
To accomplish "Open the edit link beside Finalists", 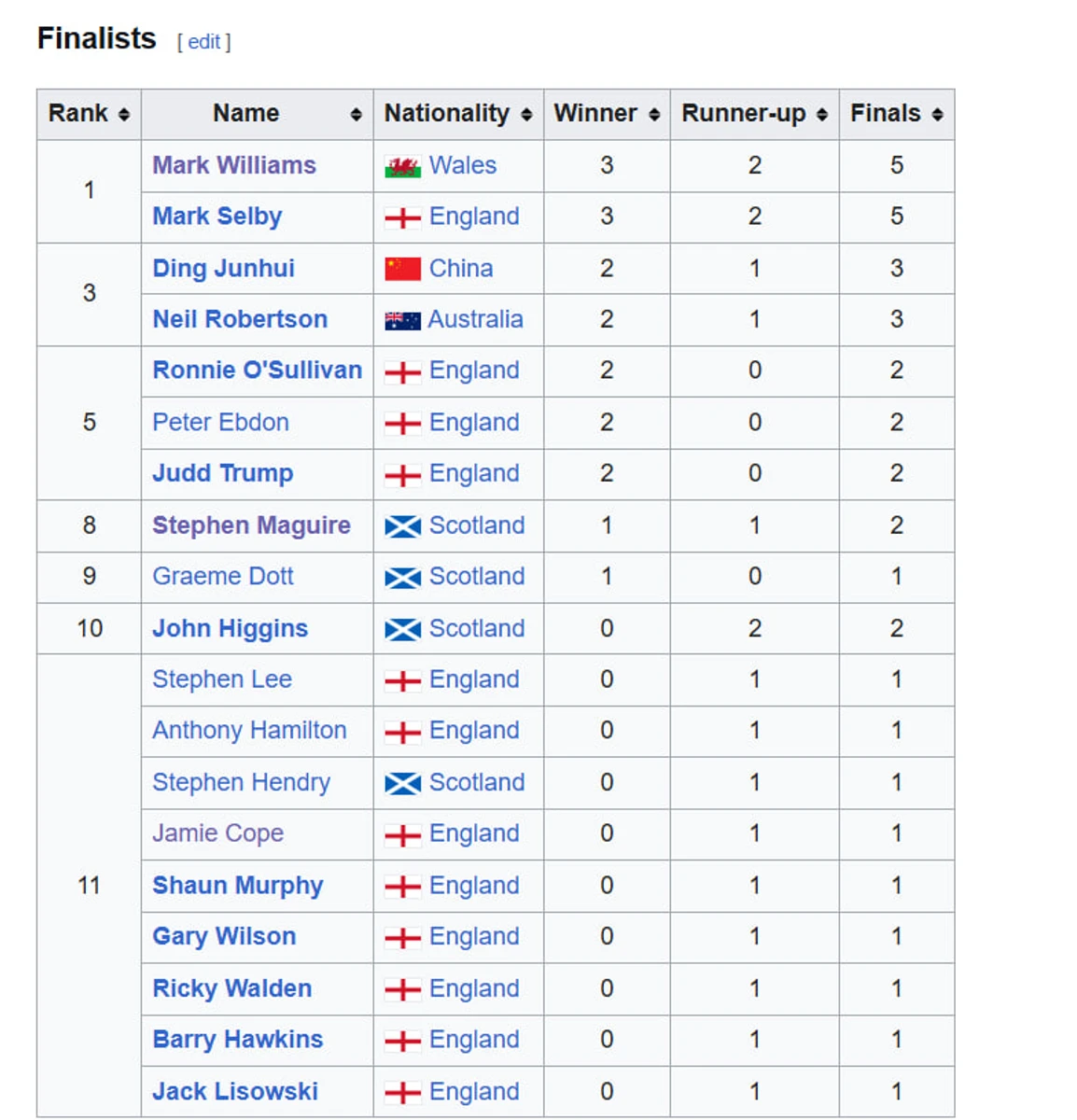I will click(204, 42).
